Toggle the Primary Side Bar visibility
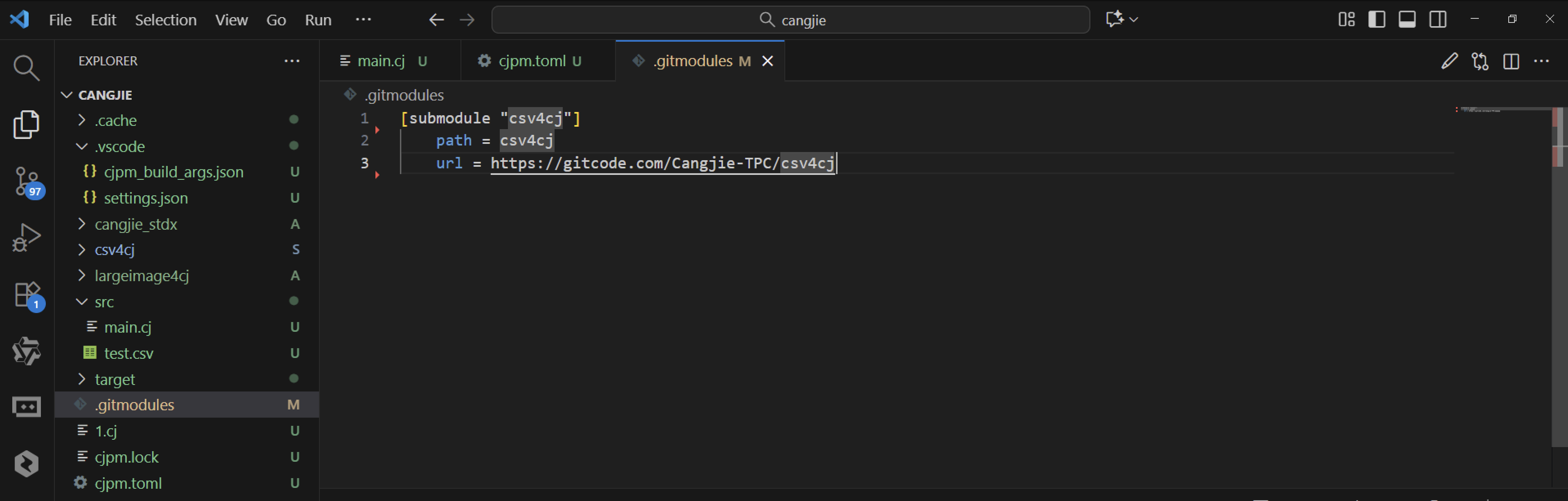Viewport: 1568px width, 501px height. click(x=1377, y=20)
